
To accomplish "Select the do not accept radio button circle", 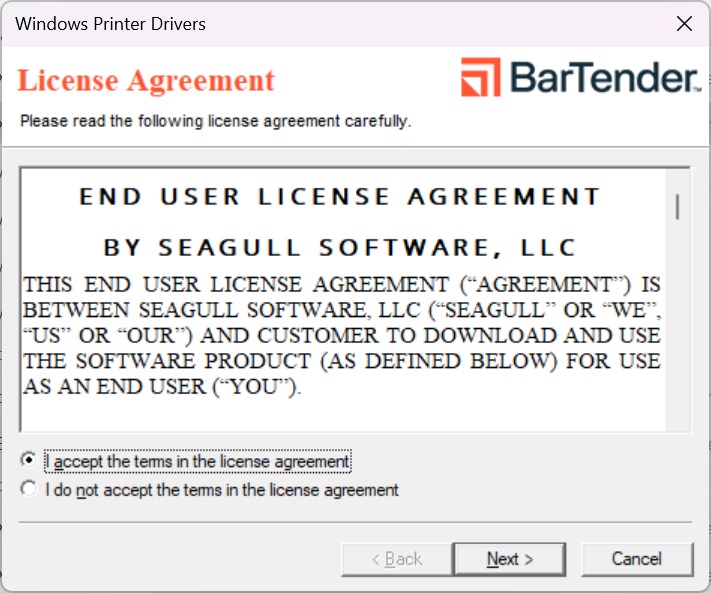I will click(29, 490).
